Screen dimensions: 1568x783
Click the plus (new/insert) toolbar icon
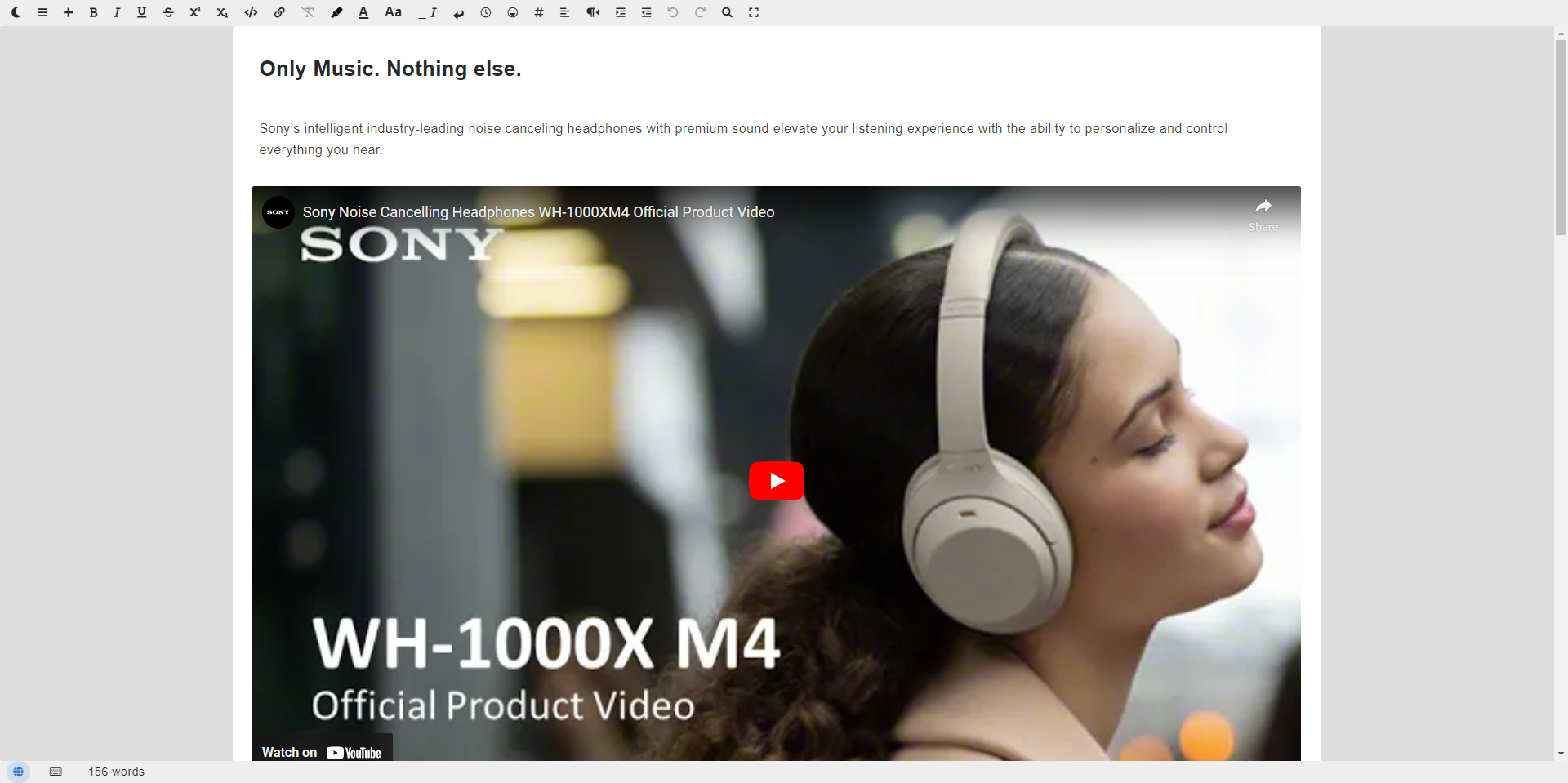69,12
